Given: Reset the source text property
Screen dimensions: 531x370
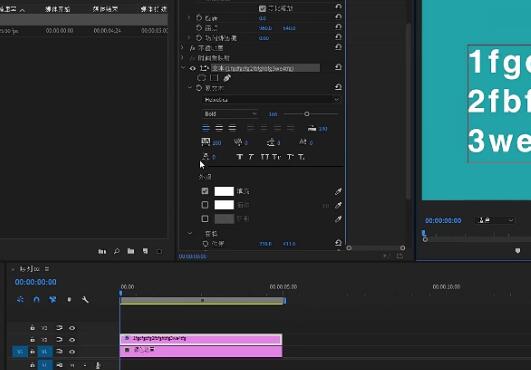Looking at the screenshot, I should pyautogui.click(x=338, y=87).
